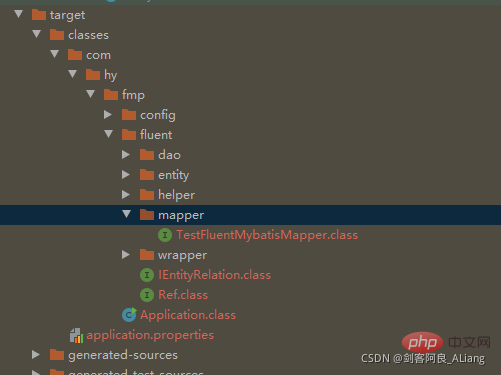Image resolution: width=501 pixels, height=375 pixels.
Task: Select the helper package label
Action: click(176, 195)
